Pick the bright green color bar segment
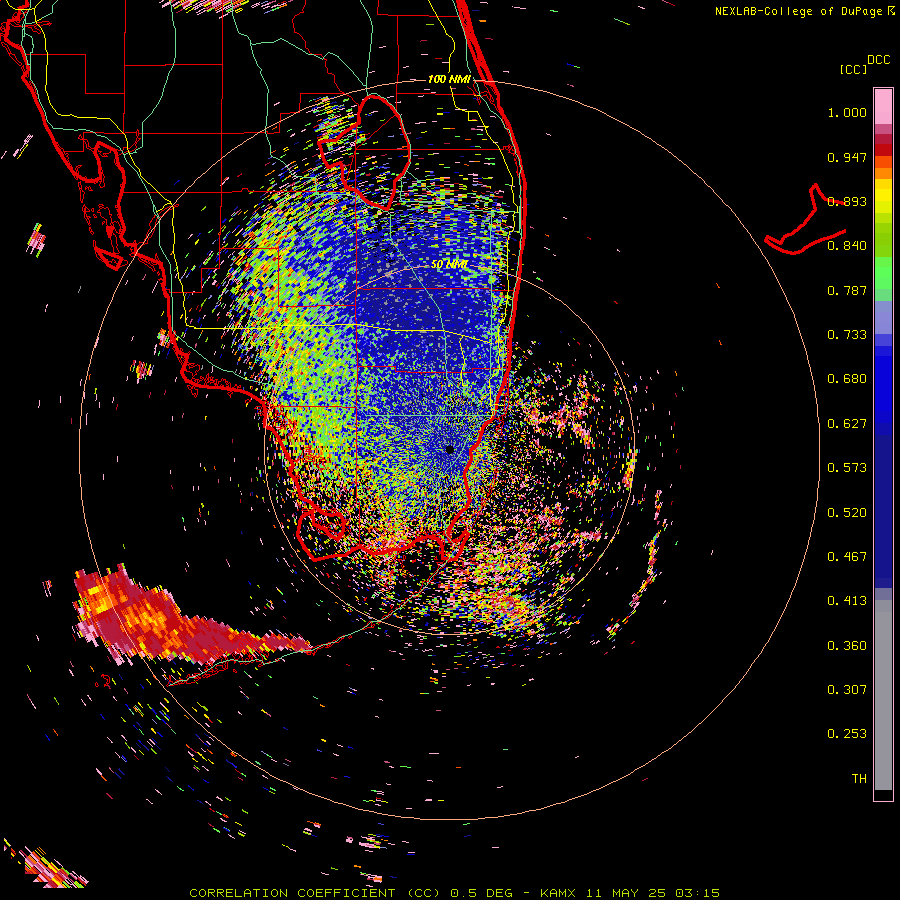The image size is (900, 900). [883, 273]
